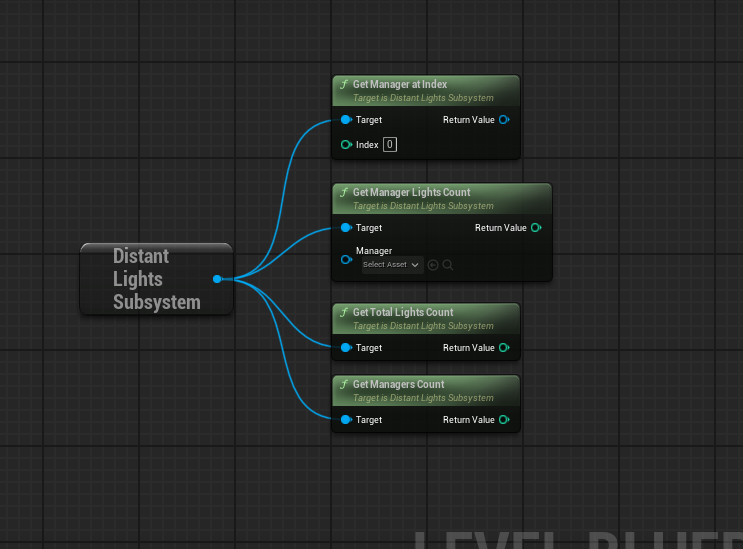Select the Get Managers Count node header
Screen dimensions: 743x549
point(426,390)
